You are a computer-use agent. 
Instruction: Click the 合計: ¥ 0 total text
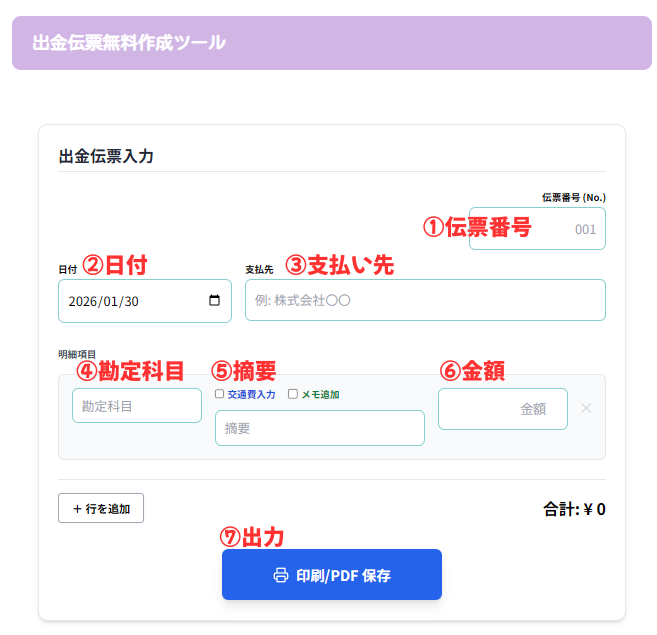(574, 509)
